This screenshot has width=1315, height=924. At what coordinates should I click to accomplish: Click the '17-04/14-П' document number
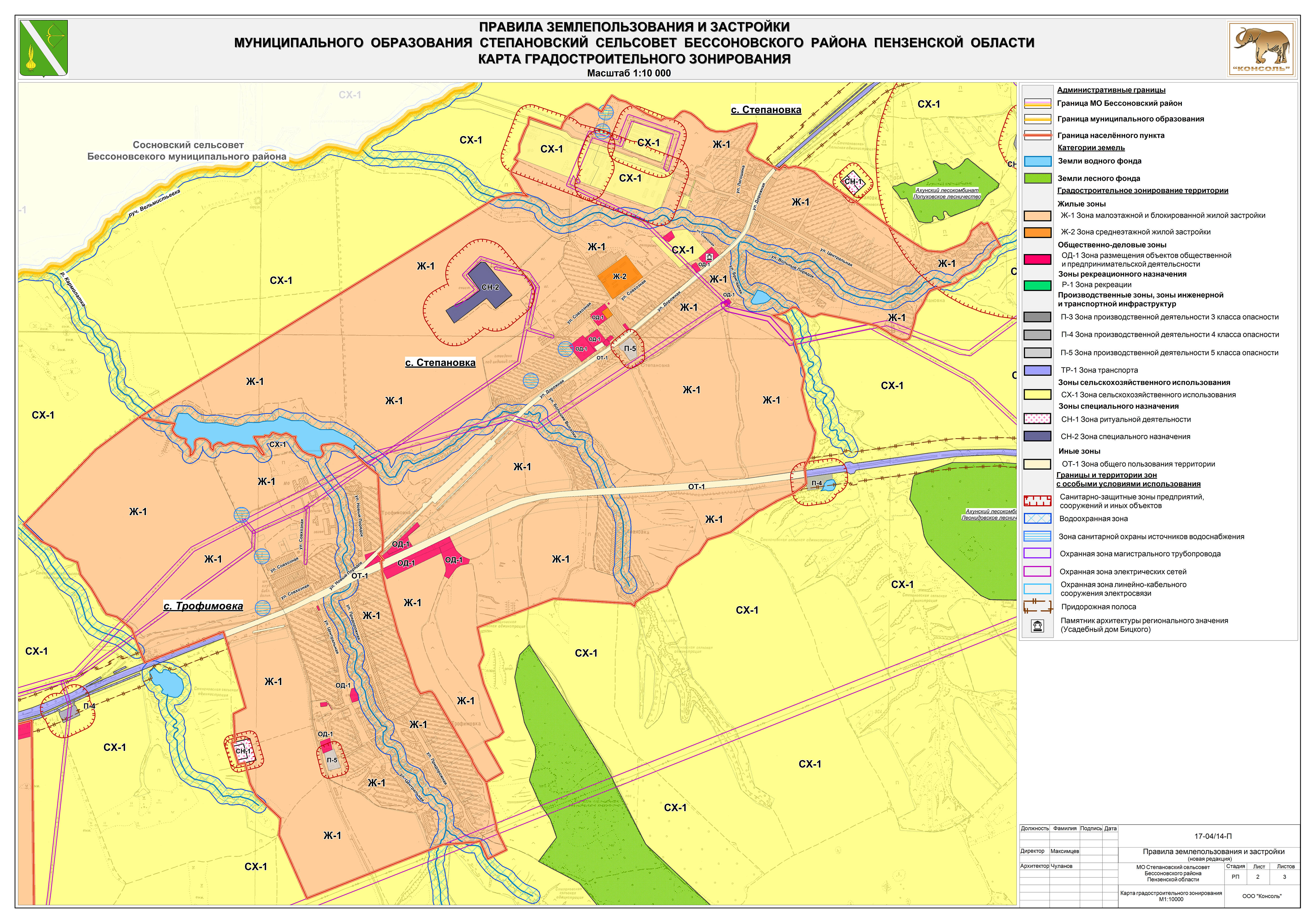[1213, 836]
